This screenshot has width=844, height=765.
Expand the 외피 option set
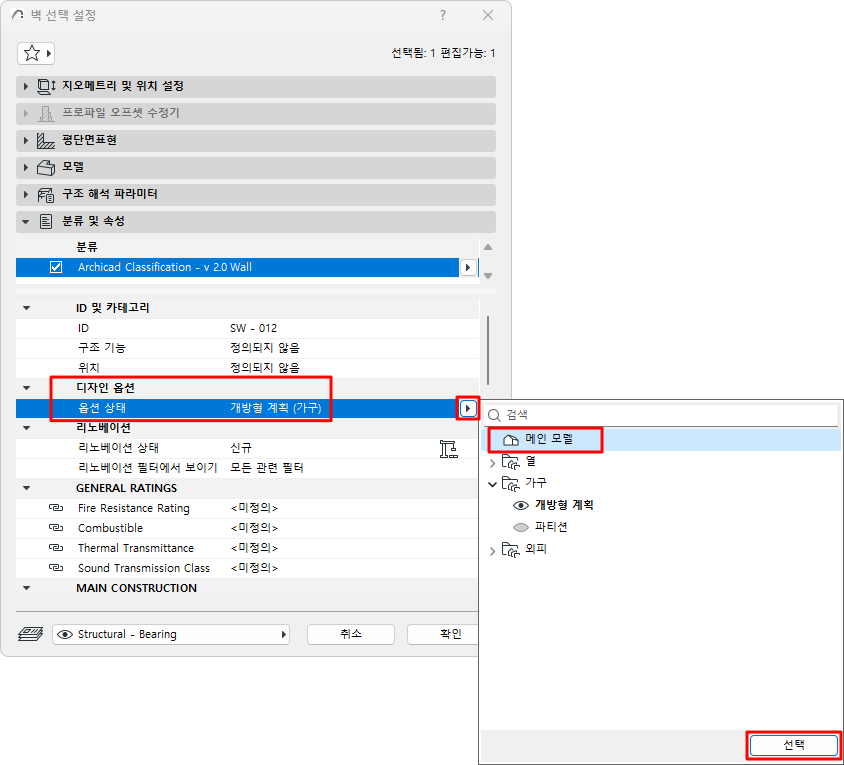tap(492, 551)
